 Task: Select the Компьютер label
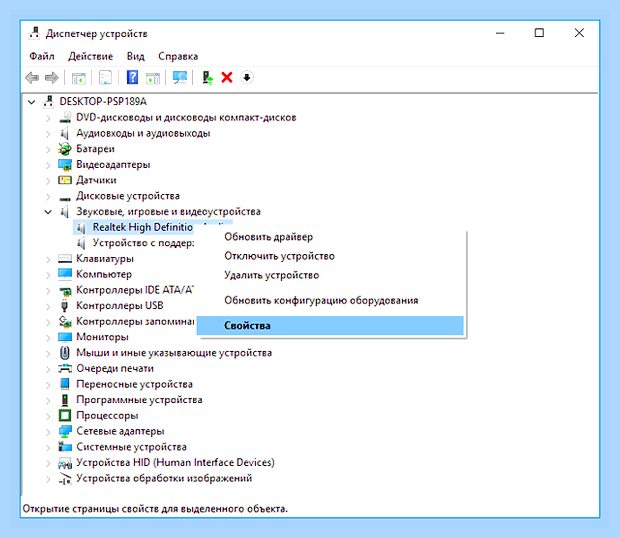click(x=104, y=274)
